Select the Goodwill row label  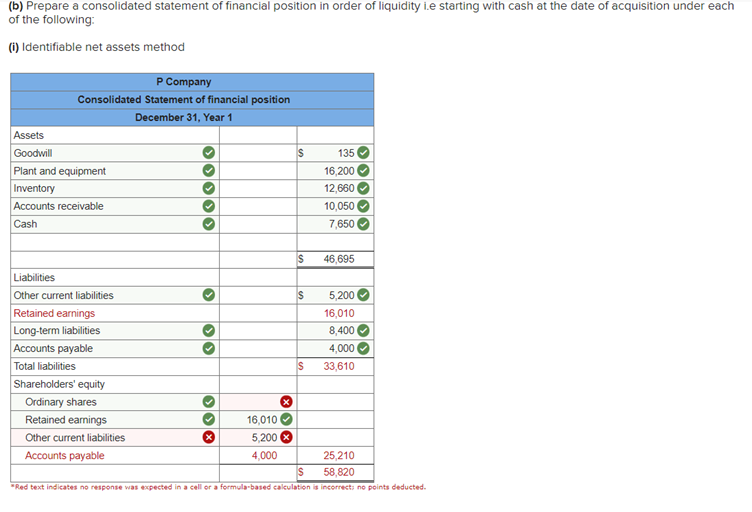pyautogui.click(x=33, y=153)
